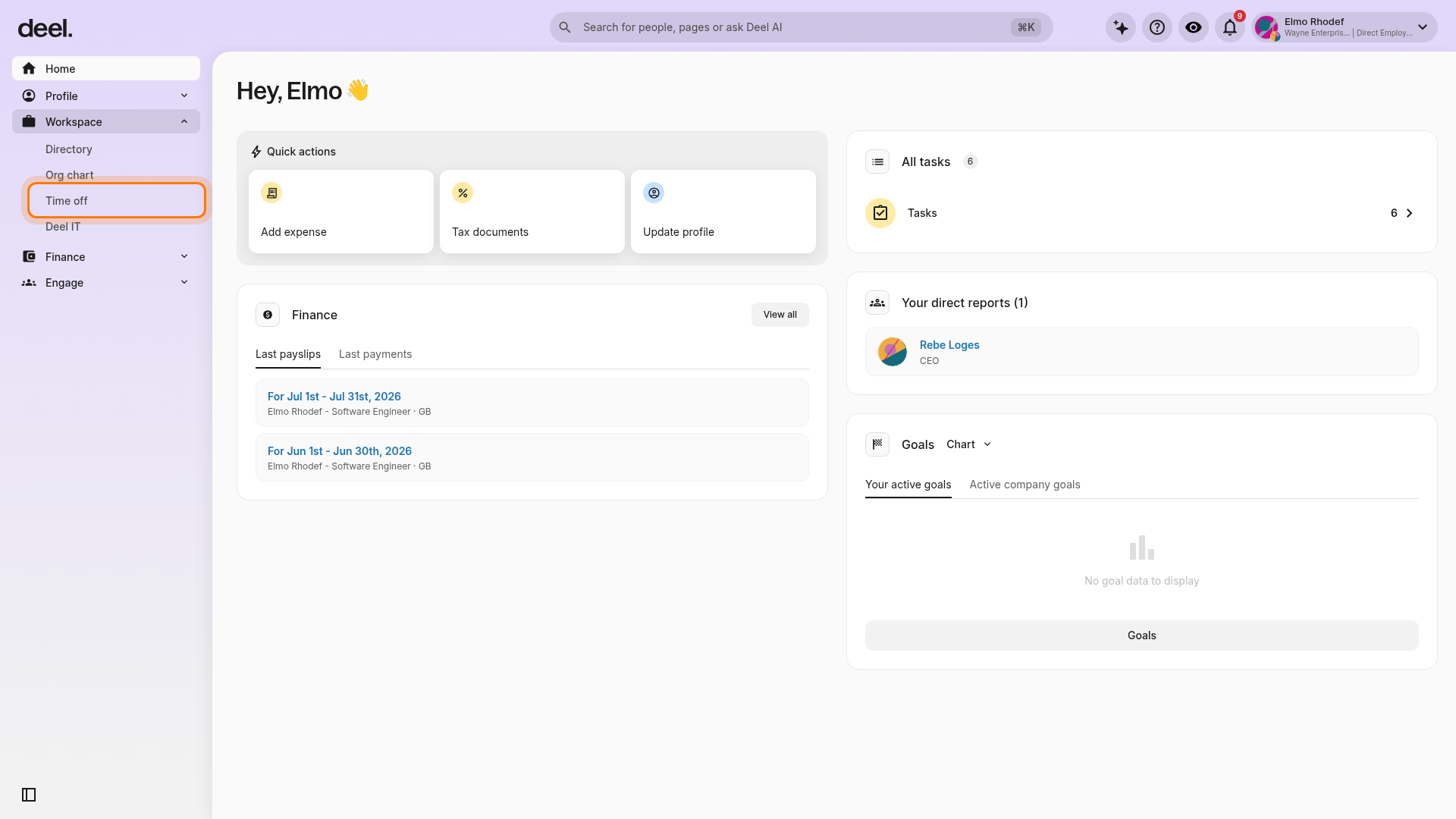Viewport: 1456px width, 819px height.
Task: Click the Goals button at bottom
Action: click(1142, 635)
